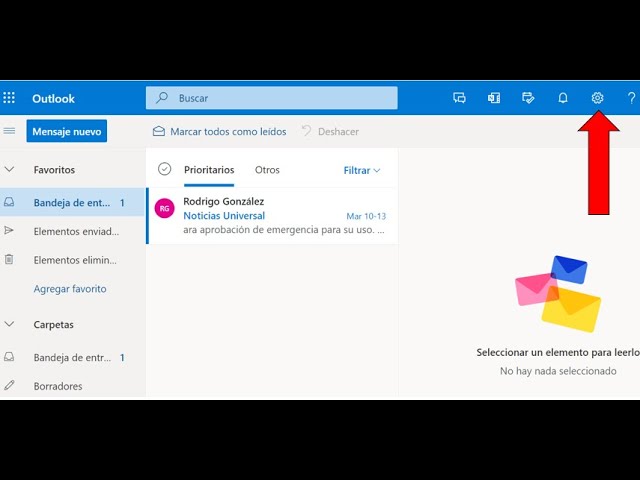Select Carpetas heading
The height and width of the screenshot is (480, 640).
pos(53,324)
